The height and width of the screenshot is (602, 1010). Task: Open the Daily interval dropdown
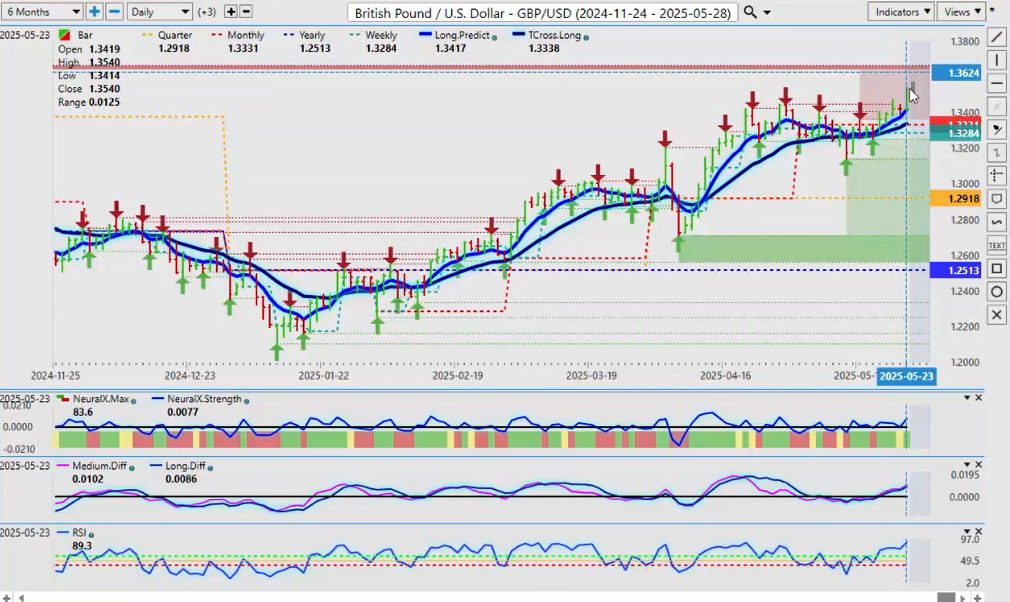(159, 12)
